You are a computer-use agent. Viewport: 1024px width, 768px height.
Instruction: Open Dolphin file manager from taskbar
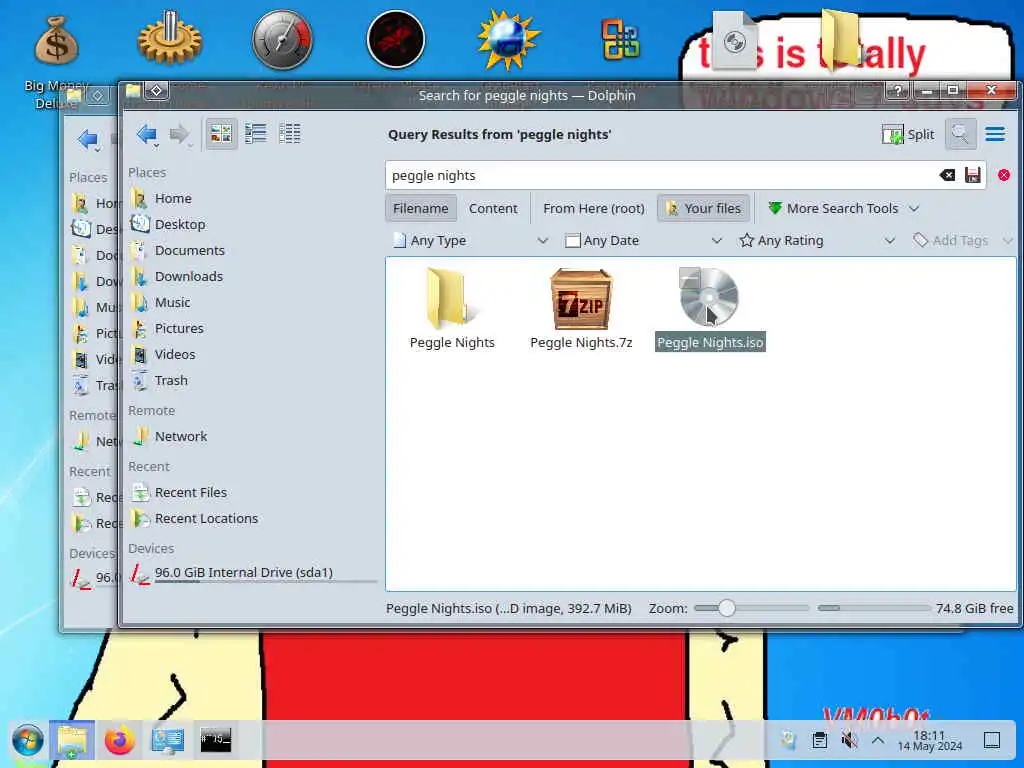[72, 741]
